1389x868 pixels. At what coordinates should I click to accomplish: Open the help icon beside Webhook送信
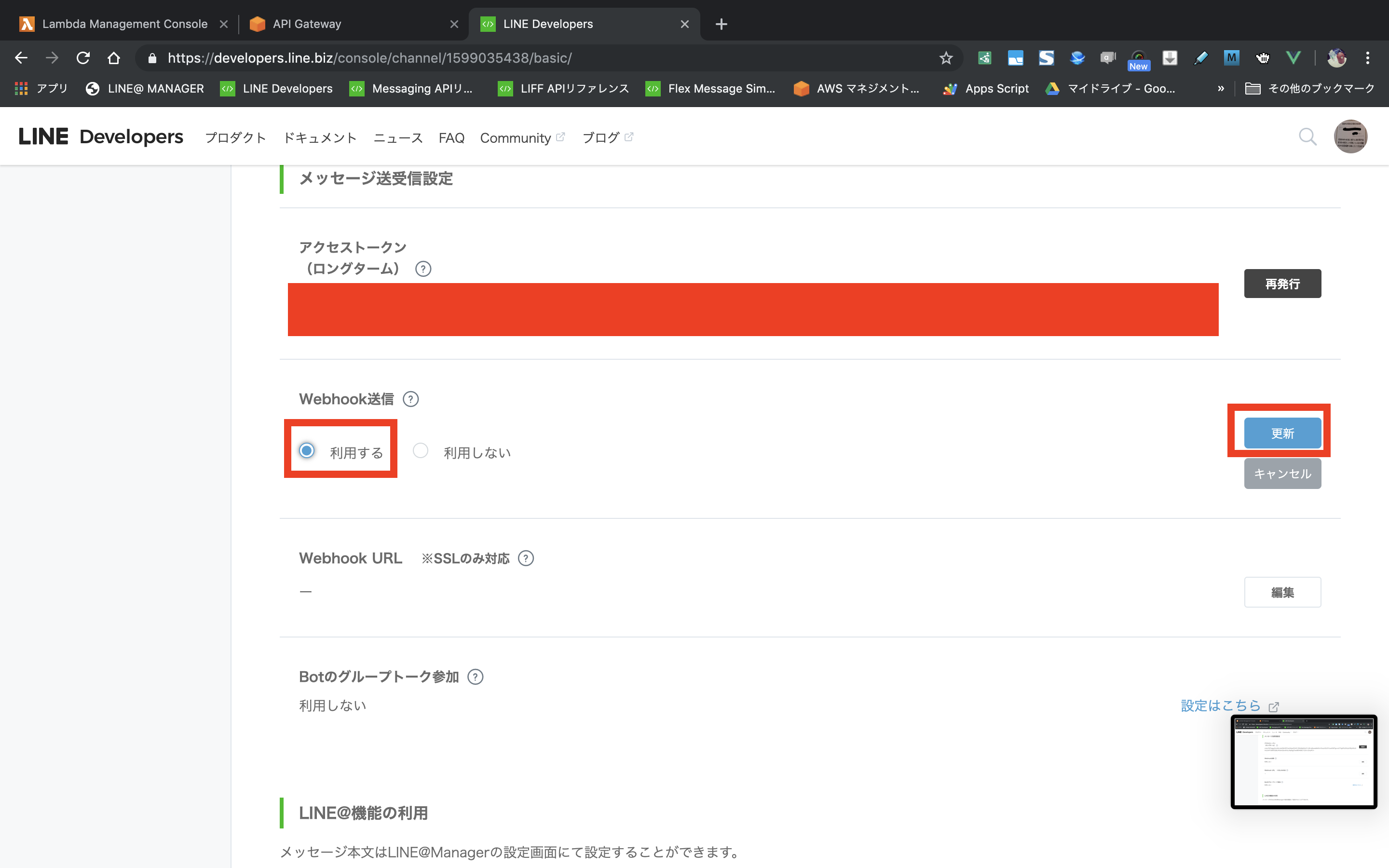[x=410, y=399]
